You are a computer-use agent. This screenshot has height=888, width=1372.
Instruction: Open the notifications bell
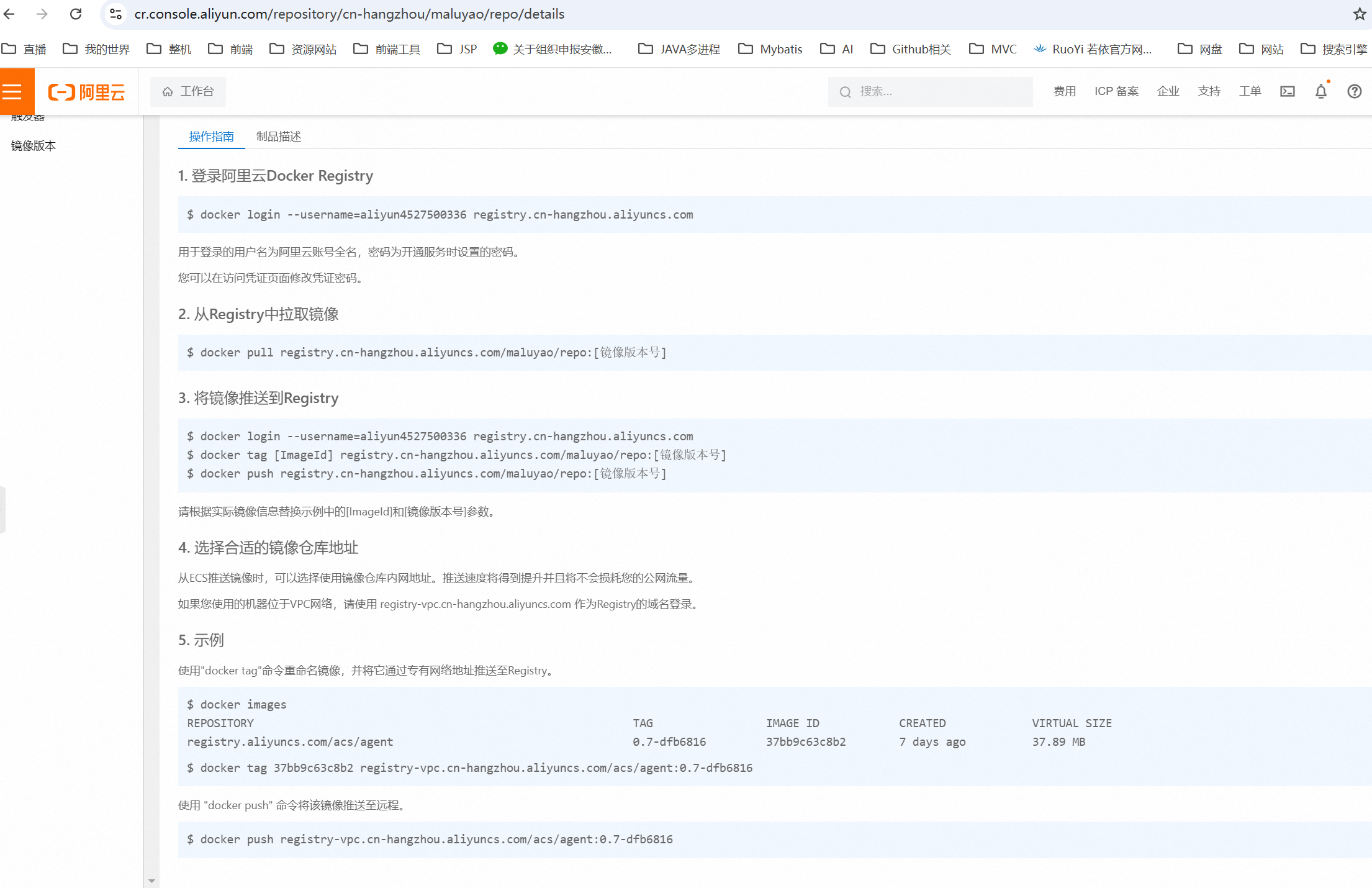1321,91
